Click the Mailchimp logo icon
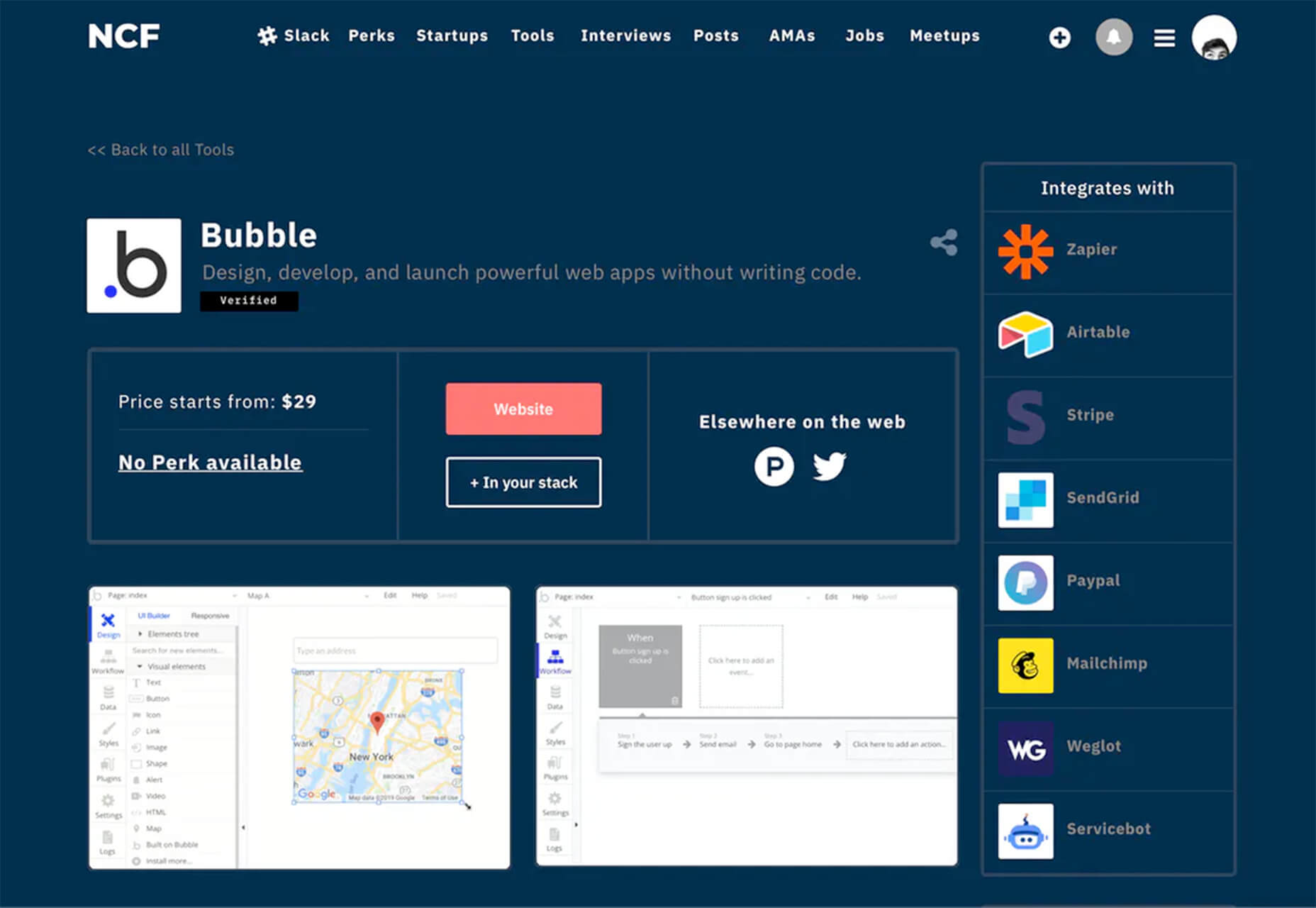The width and height of the screenshot is (1316, 908). click(1025, 665)
